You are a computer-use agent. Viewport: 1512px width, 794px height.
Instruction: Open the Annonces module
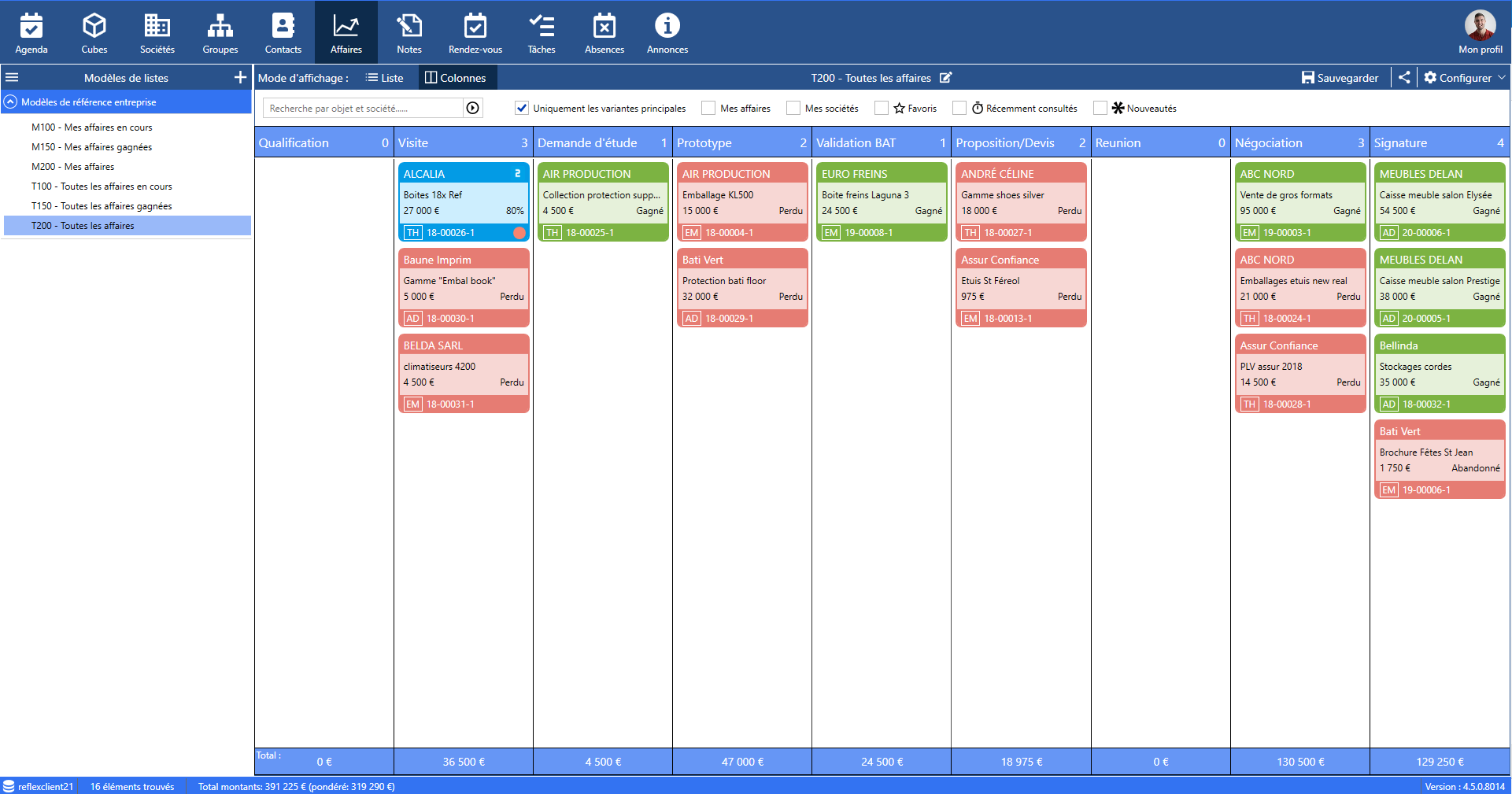(x=667, y=32)
